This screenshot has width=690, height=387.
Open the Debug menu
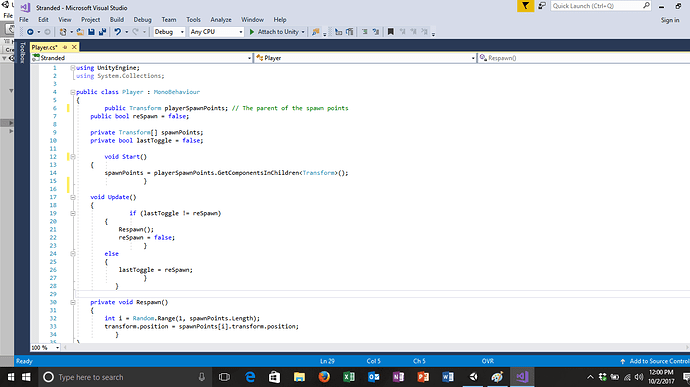pos(142,20)
